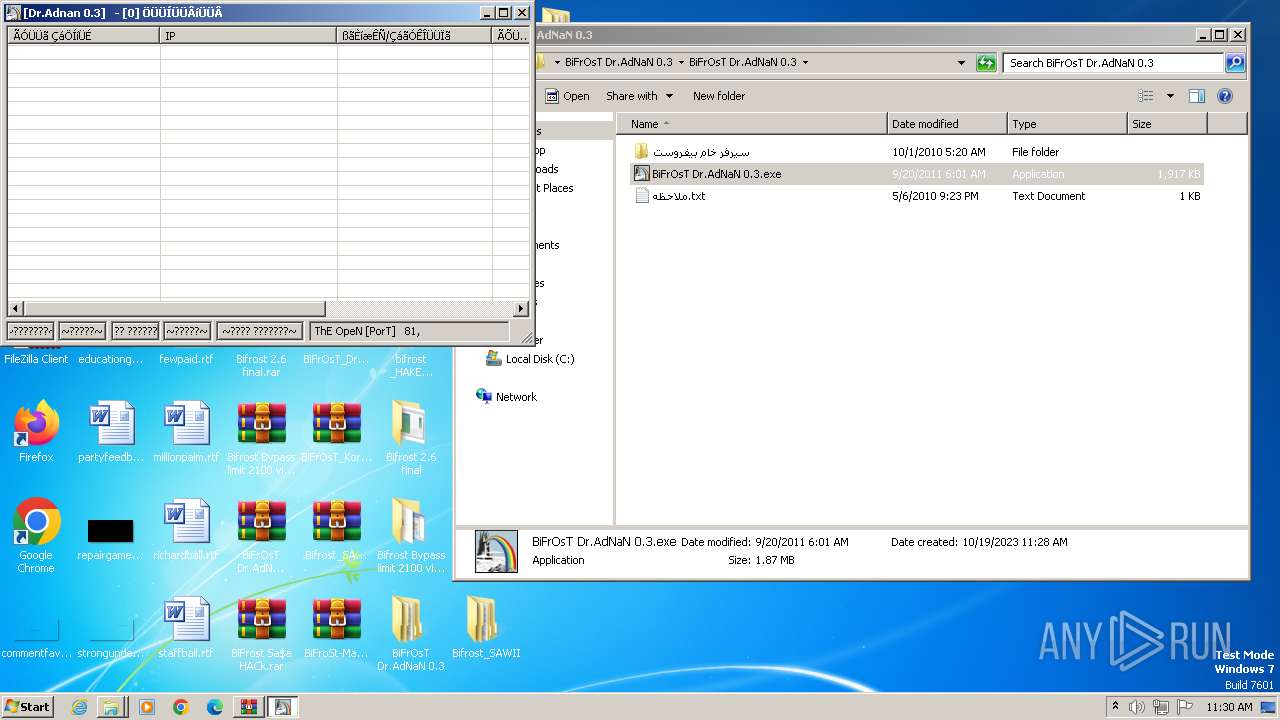Screen dimensions: 1280x720
Task: Select BiFrOsT Dr.AdNaN 0.3.exe file row
Action: (x=917, y=174)
